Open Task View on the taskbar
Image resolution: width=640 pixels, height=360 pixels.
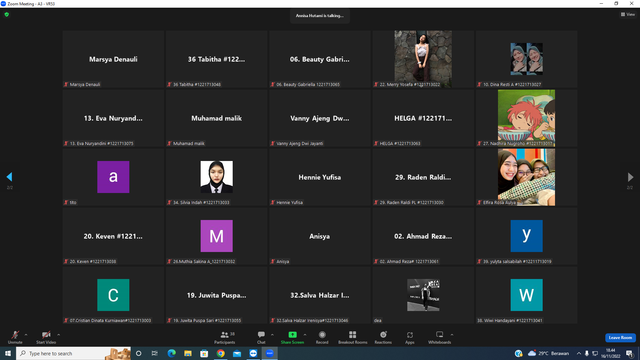click(155, 353)
